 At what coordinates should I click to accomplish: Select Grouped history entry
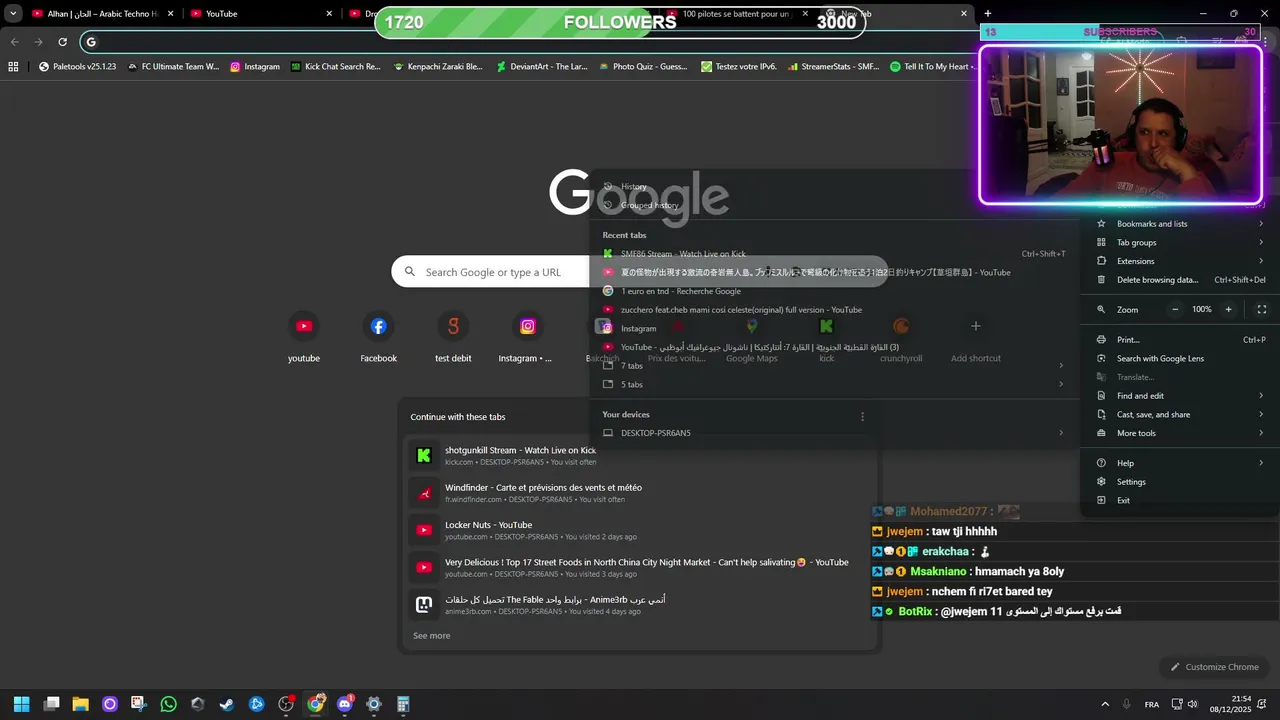pos(833,205)
